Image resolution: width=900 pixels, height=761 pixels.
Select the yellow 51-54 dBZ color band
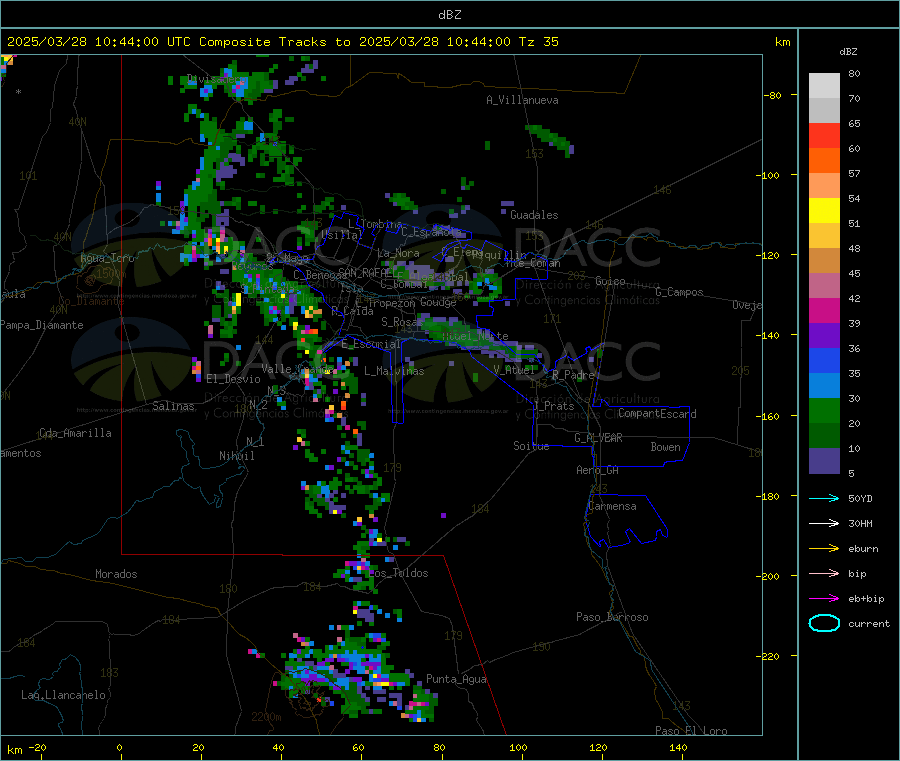(x=824, y=211)
